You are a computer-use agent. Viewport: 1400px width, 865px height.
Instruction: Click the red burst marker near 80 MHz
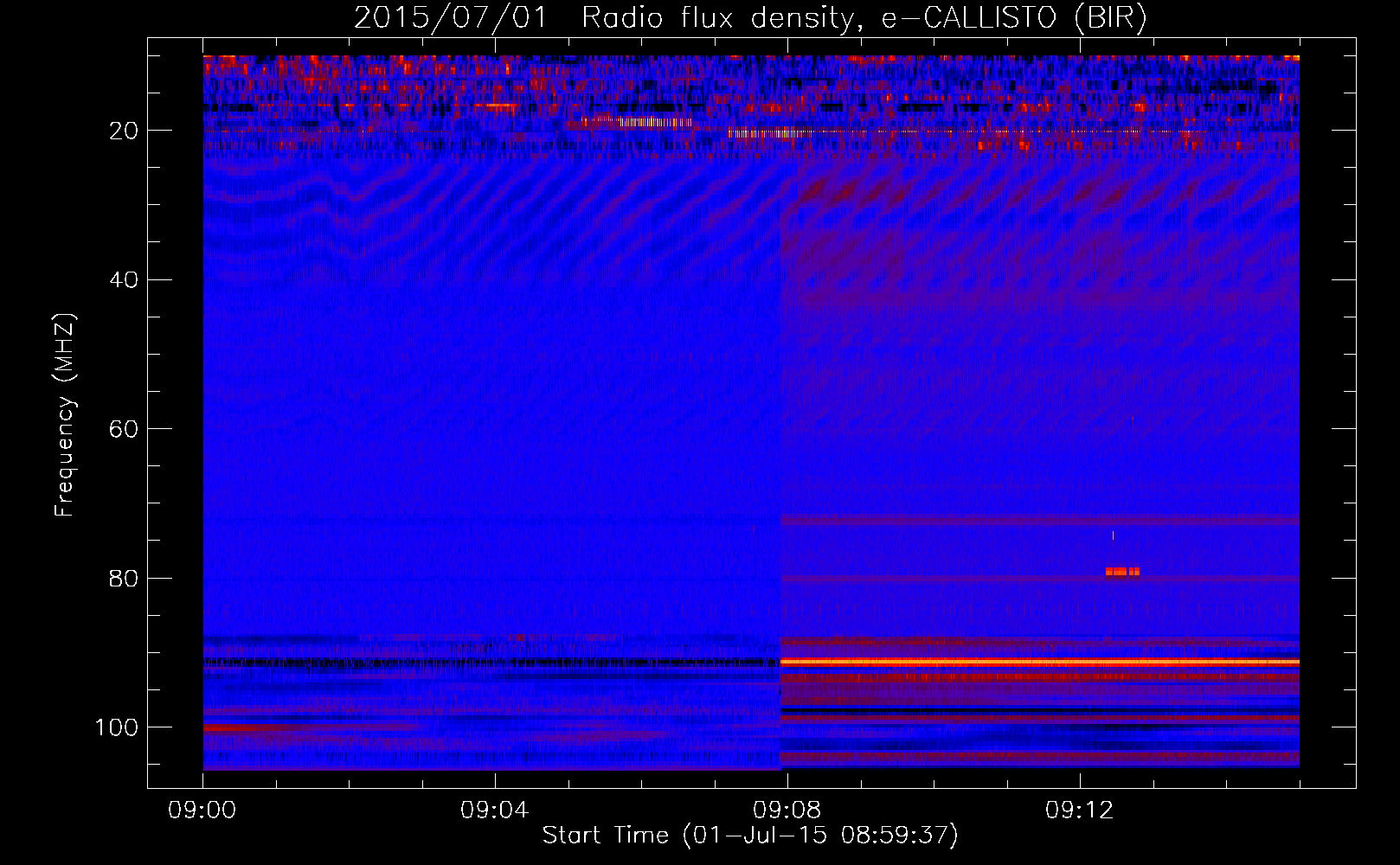click(1122, 571)
